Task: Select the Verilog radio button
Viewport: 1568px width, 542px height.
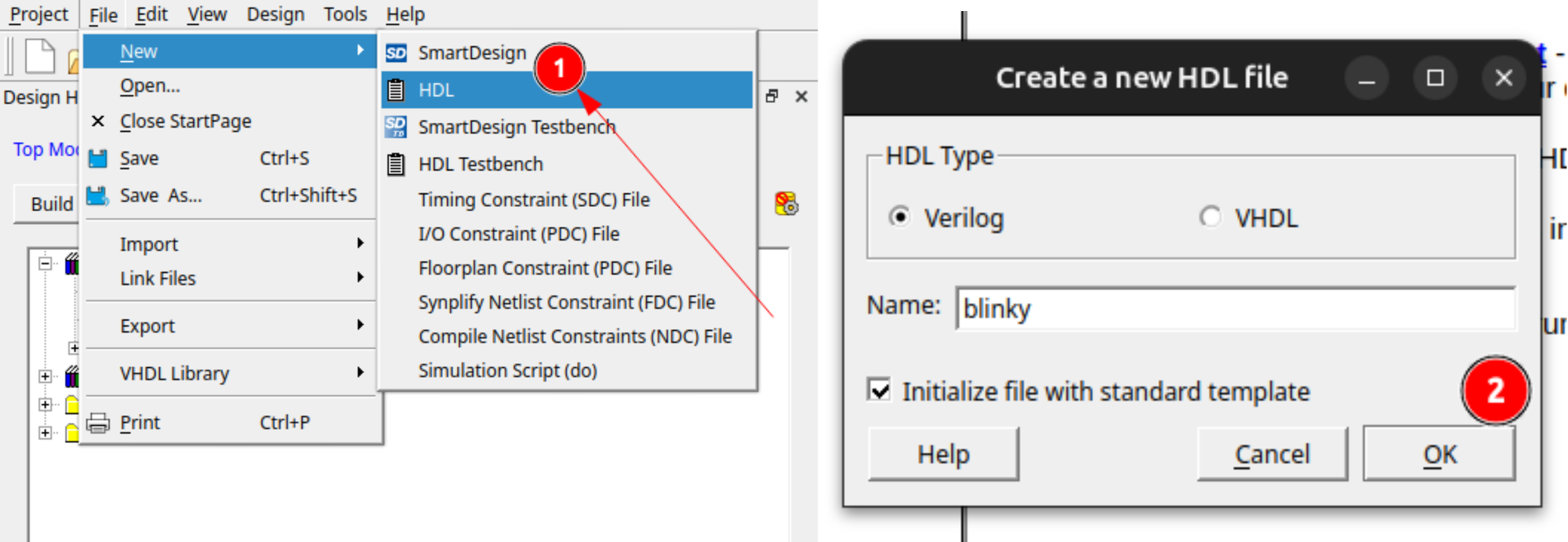Action: (899, 216)
